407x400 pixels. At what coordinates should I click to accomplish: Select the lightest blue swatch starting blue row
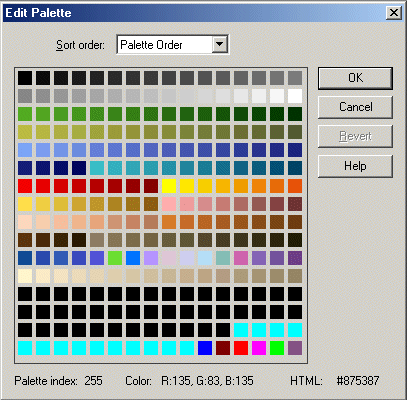(25, 150)
